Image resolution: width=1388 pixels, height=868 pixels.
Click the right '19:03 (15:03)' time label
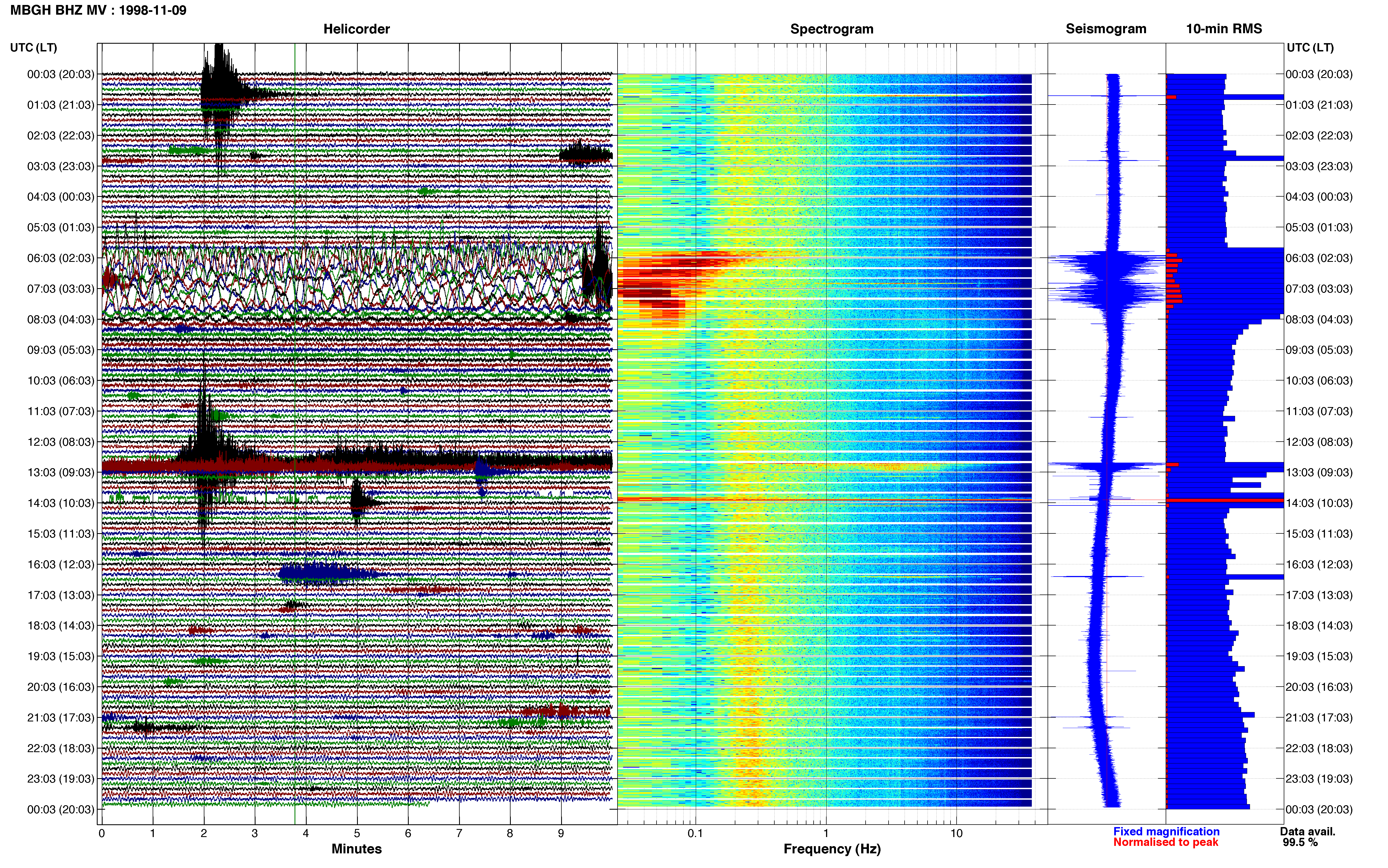point(1319,656)
